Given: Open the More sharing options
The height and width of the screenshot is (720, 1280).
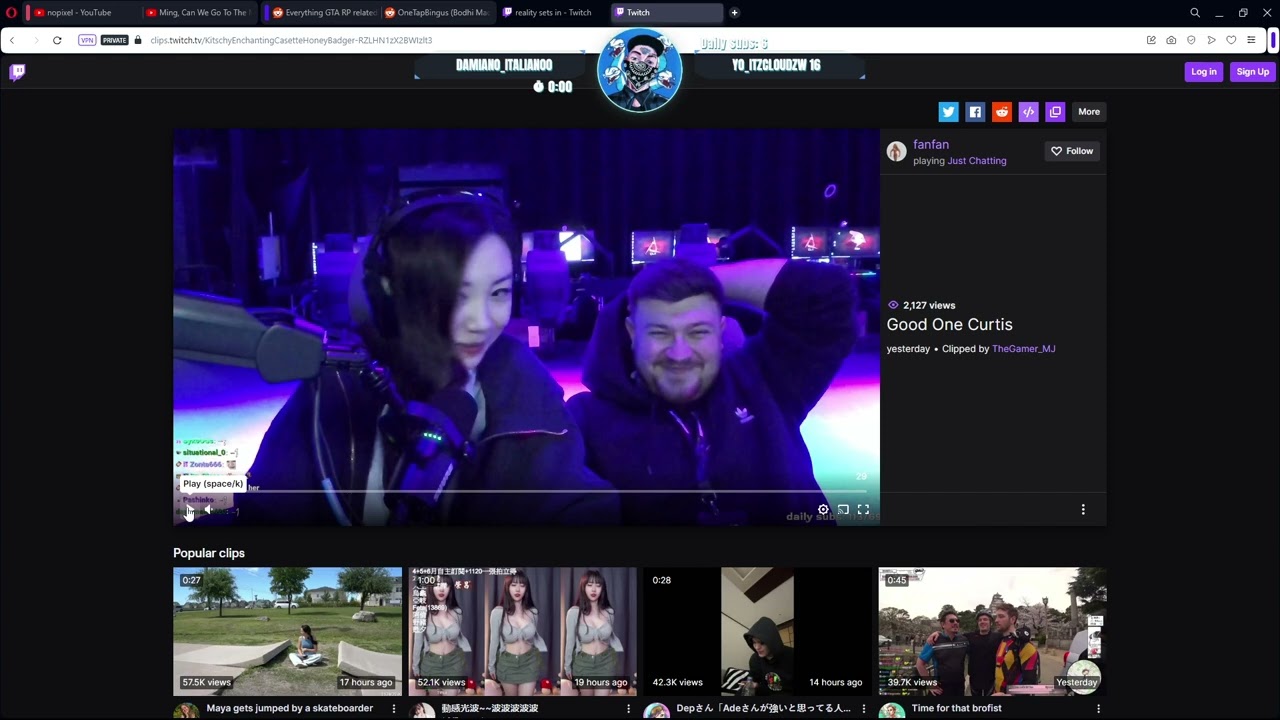Looking at the screenshot, I should 1089,112.
